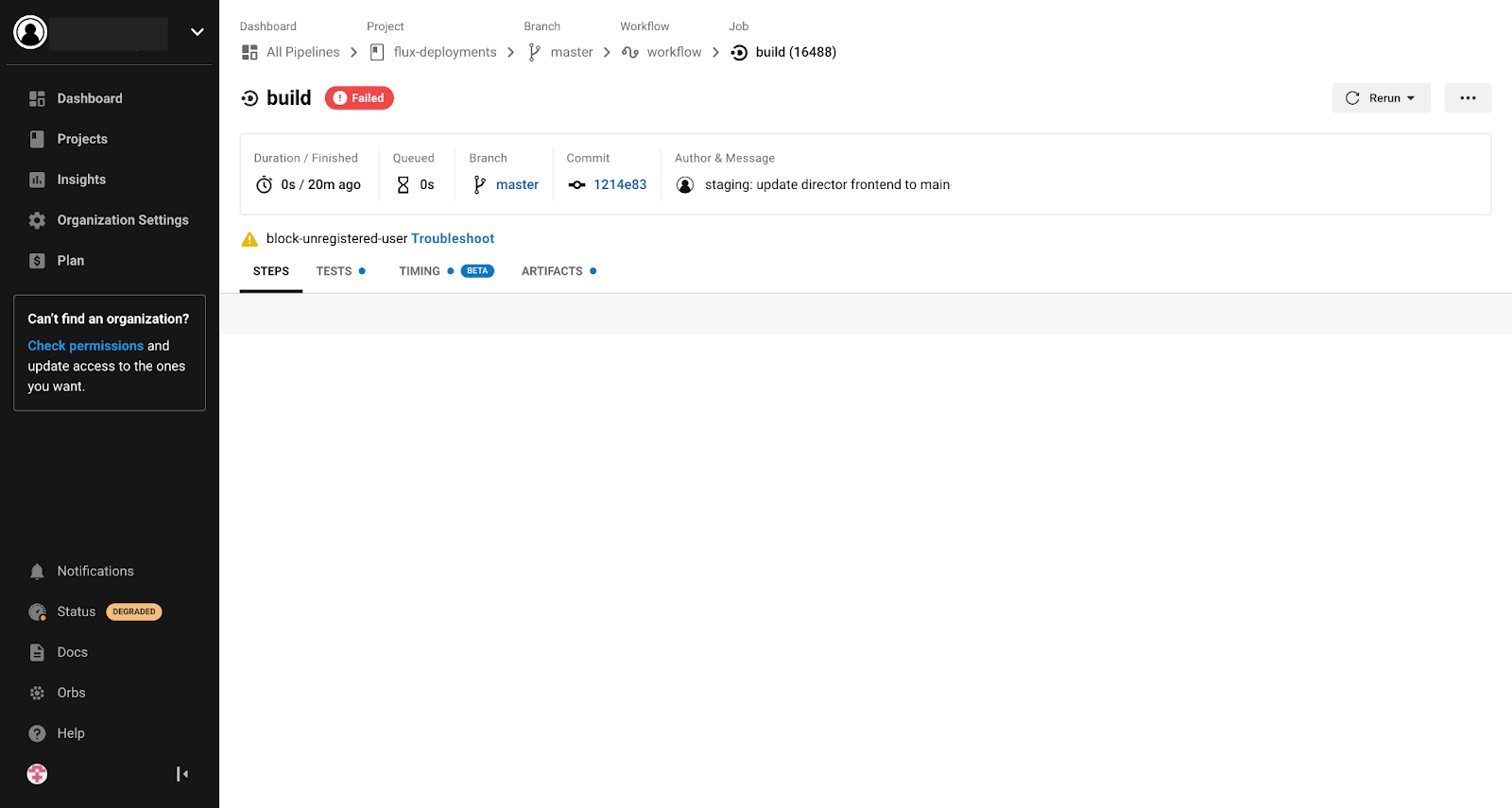
Task: Click Check permissions link
Action: (x=85, y=346)
